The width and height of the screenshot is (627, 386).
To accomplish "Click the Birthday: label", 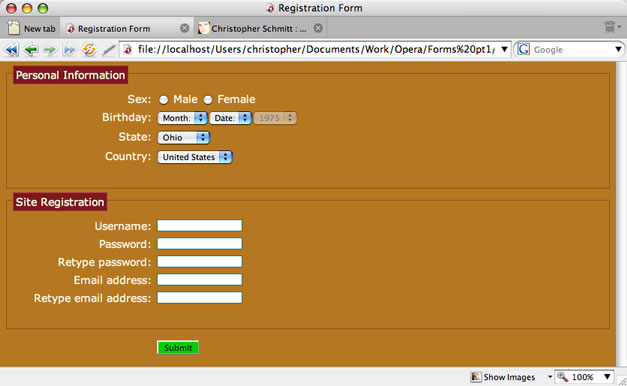I will [x=126, y=117].
